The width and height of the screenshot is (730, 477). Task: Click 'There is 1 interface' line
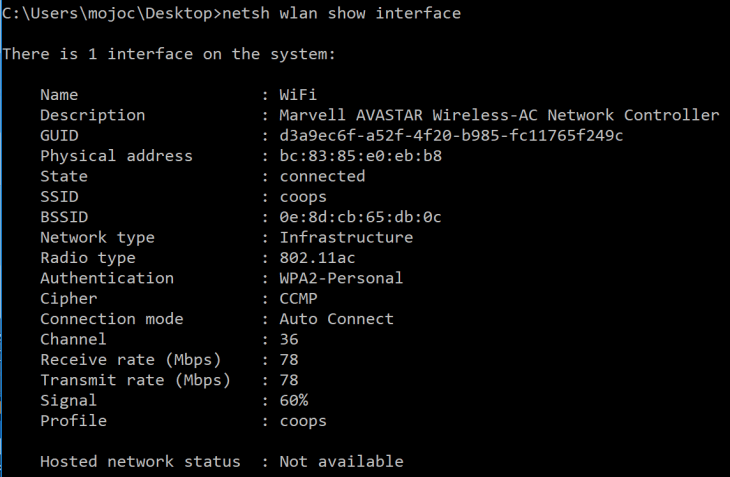(168, 53)
